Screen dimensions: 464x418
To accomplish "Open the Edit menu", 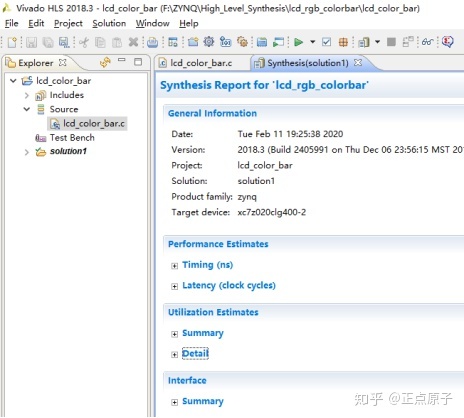I will [36, 23].
